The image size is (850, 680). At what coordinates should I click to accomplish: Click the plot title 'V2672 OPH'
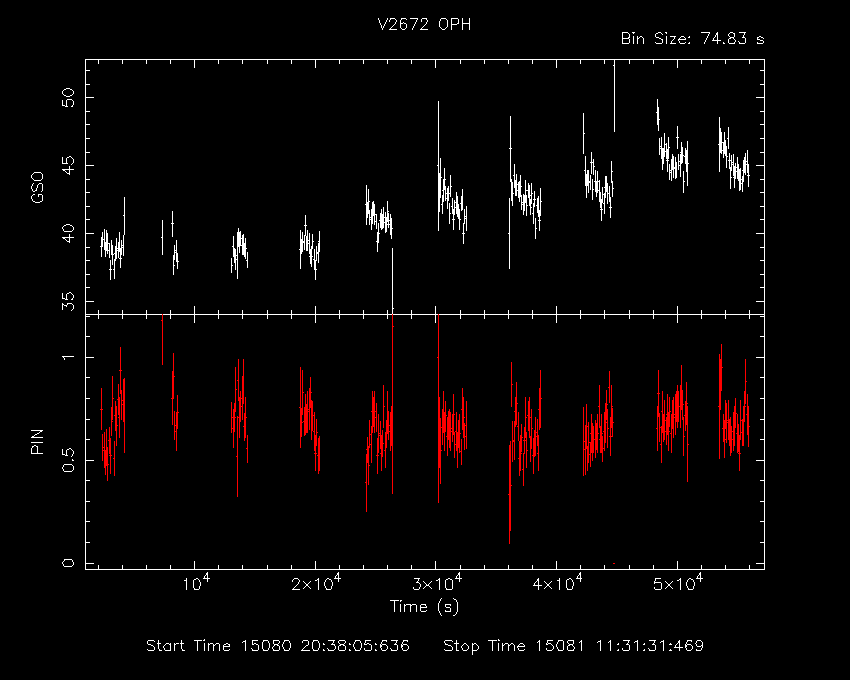(424, 24)
